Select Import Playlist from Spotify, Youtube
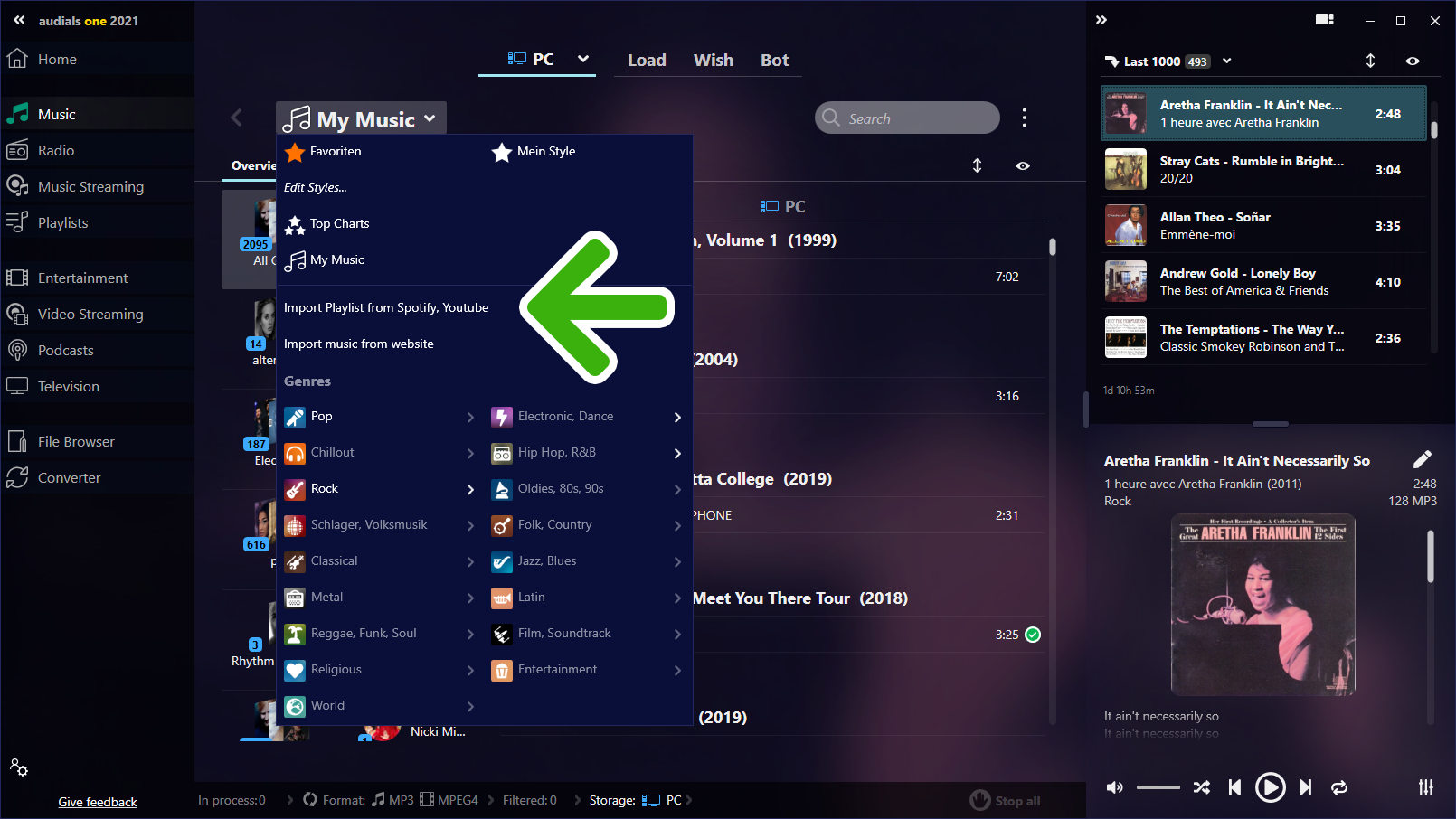This screenshot has height=819, width=1456. click(x=386, y=307)
